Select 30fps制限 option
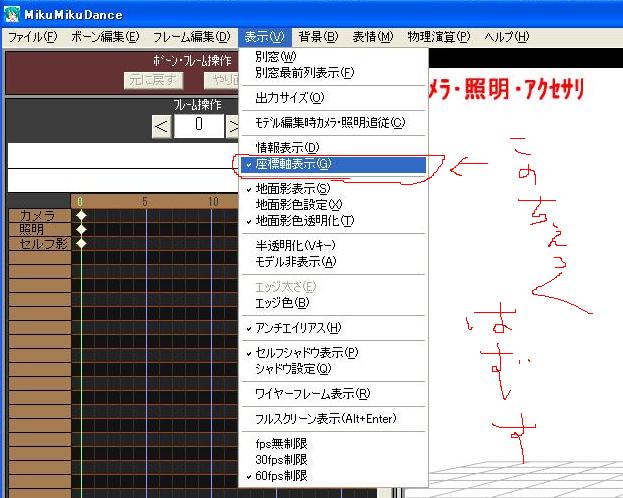The height and width of the screenshot is (498, 623). [334, 460]
